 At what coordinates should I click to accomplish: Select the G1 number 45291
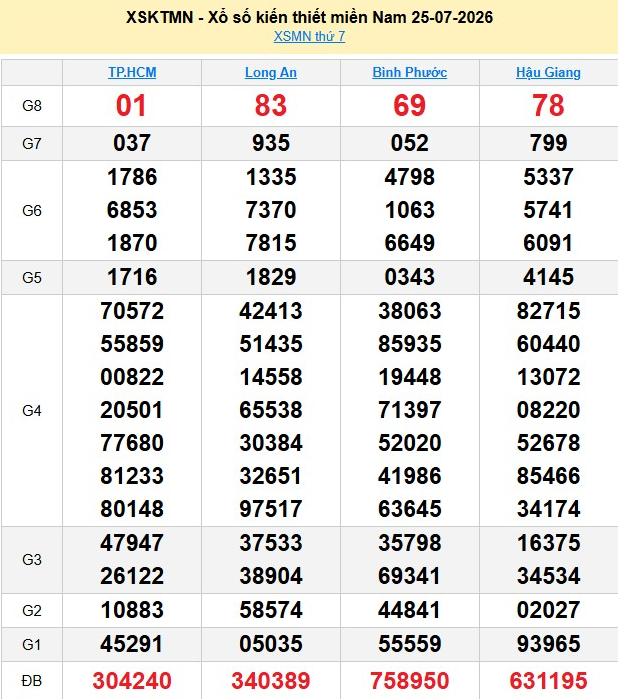132,644
